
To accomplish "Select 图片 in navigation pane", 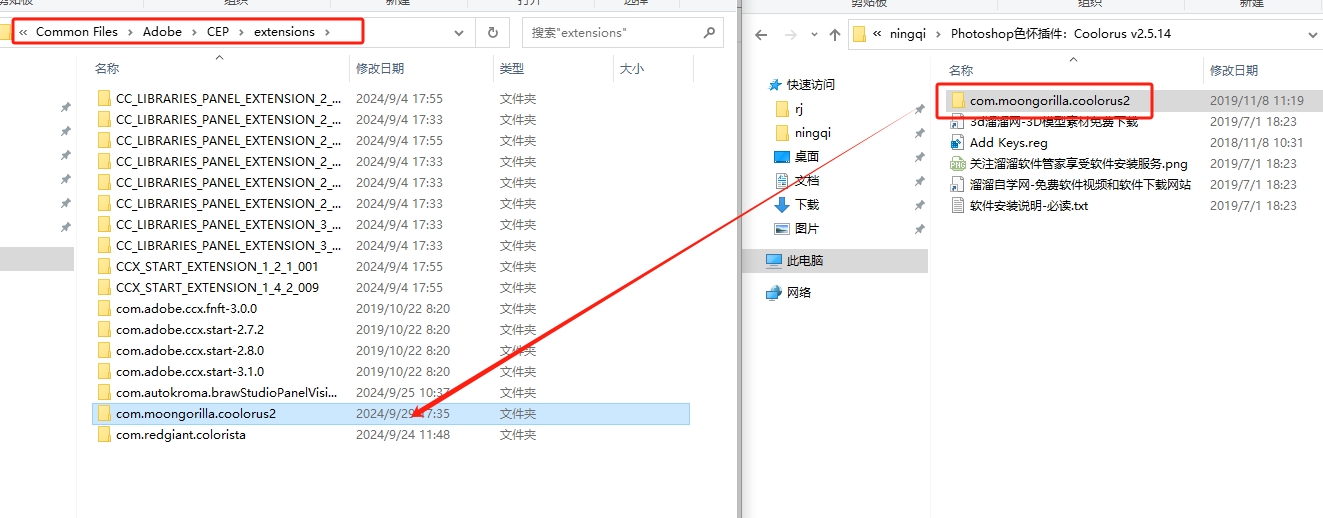I will (x=807, y=229).
